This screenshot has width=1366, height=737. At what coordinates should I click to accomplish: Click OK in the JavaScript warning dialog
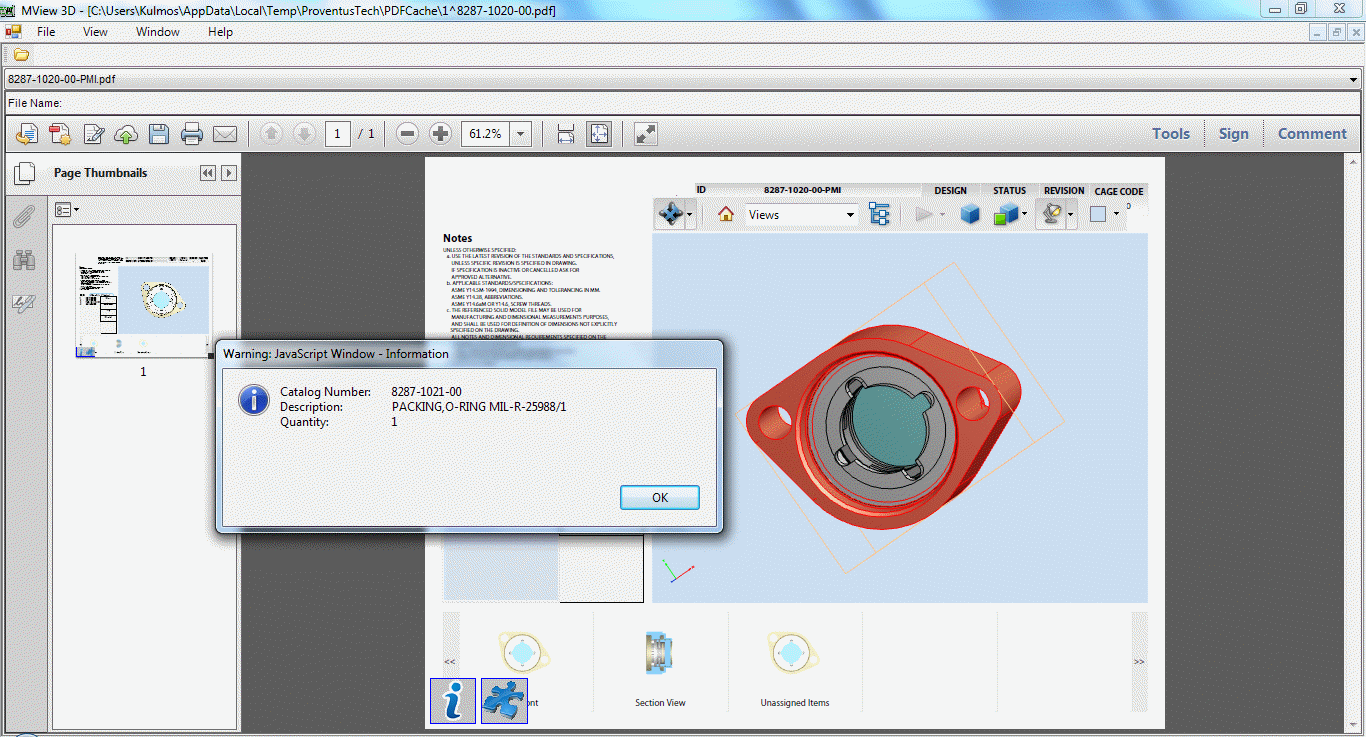coord(660,498)
